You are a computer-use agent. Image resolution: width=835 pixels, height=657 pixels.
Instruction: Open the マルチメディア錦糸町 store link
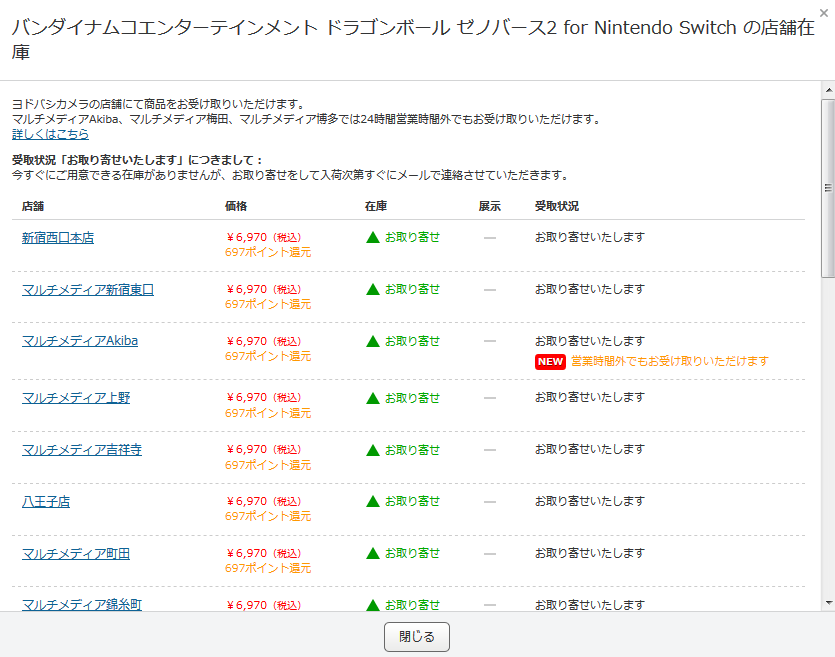click(82, 605)
